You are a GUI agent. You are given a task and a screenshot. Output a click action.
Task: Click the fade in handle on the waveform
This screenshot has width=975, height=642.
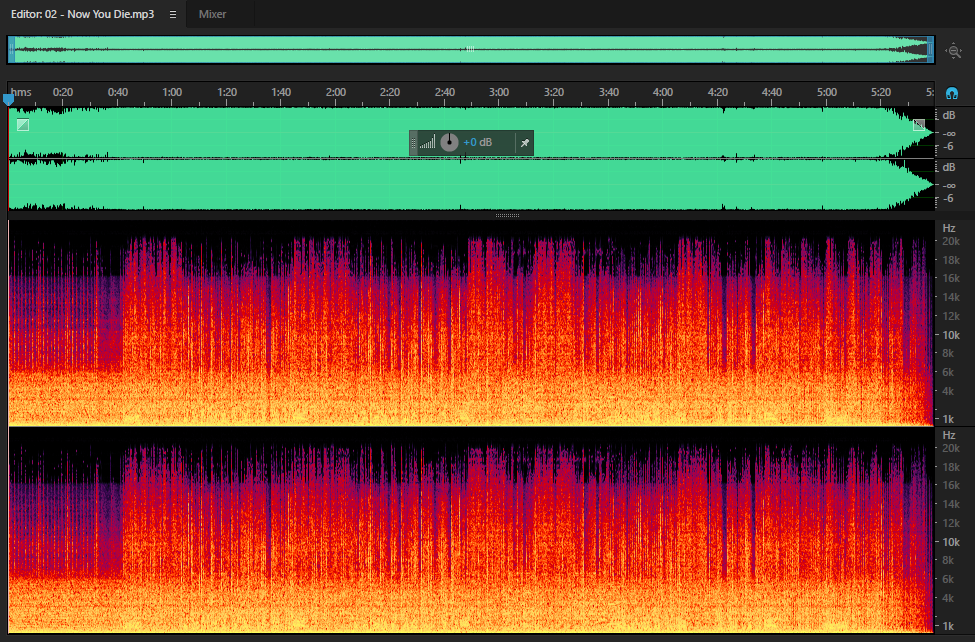(x=23, y=125)
